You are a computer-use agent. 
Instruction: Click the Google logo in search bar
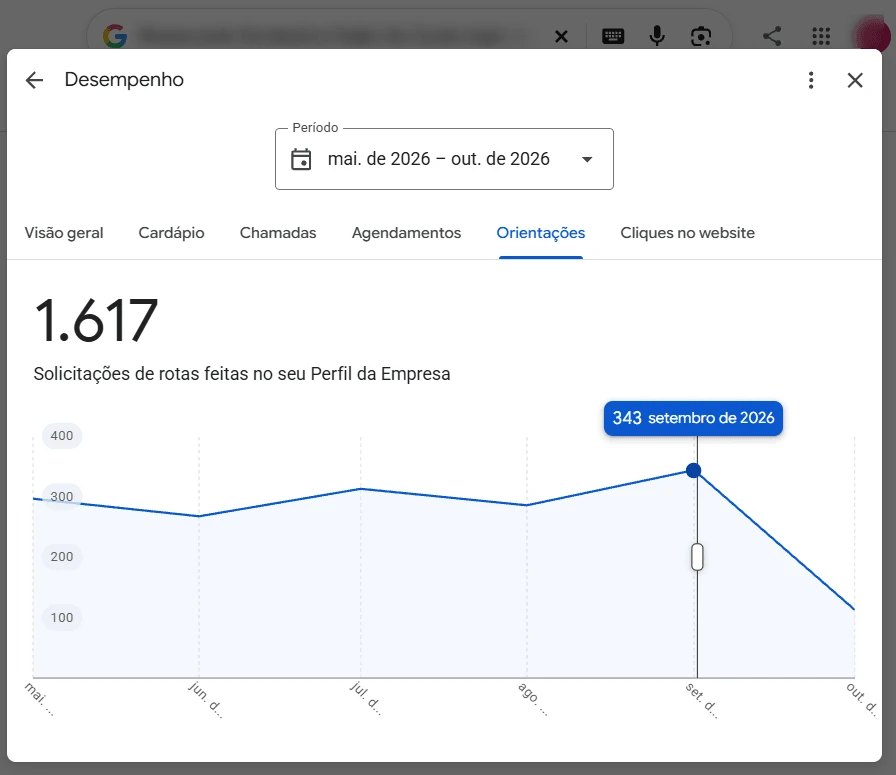pyautogui.click(x=115, y=36)
